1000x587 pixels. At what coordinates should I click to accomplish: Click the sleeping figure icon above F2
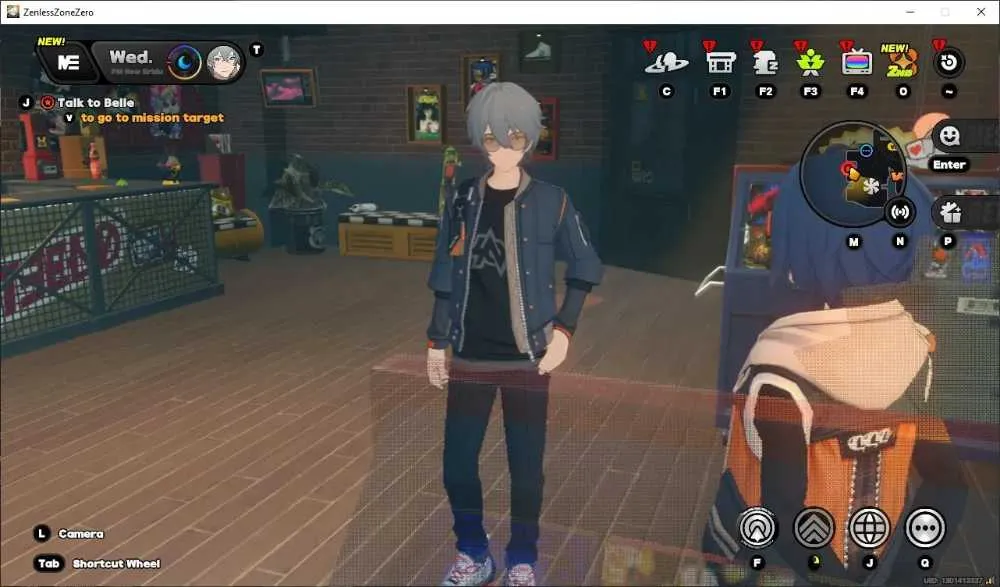(765, 63)
